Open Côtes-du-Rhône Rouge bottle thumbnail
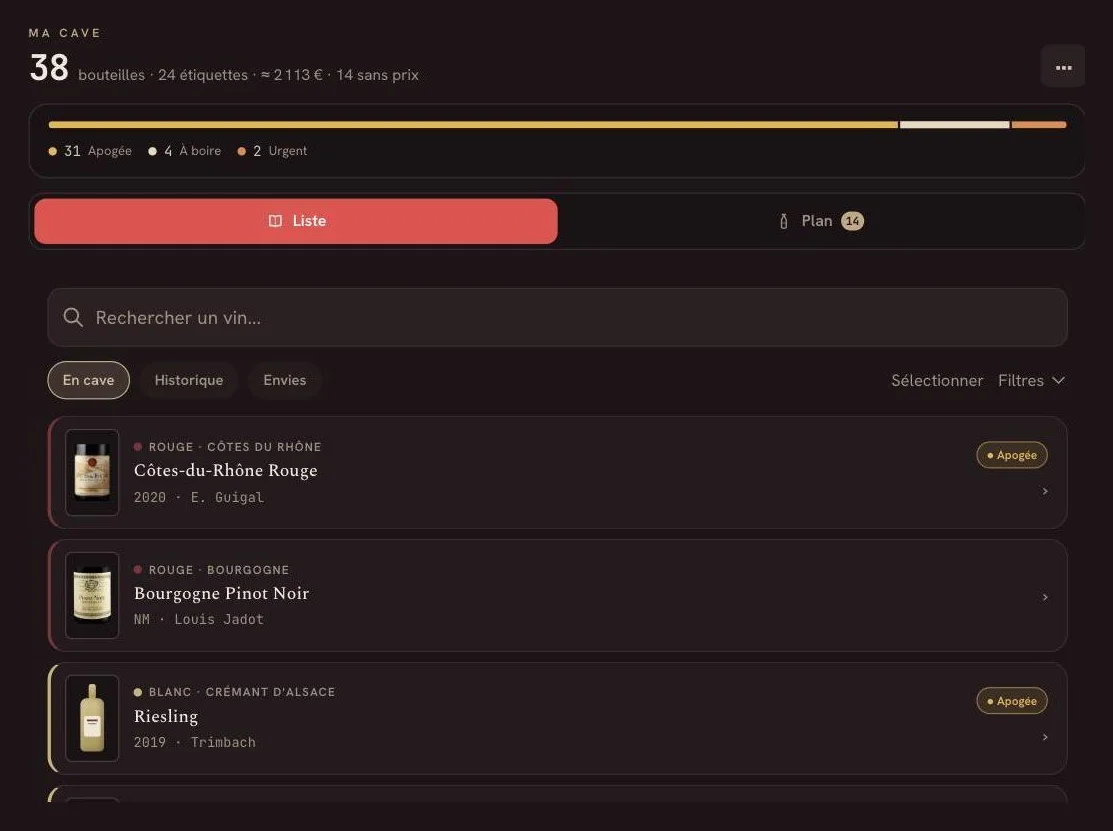The image size is (1113, 831). tap(92, 472)
